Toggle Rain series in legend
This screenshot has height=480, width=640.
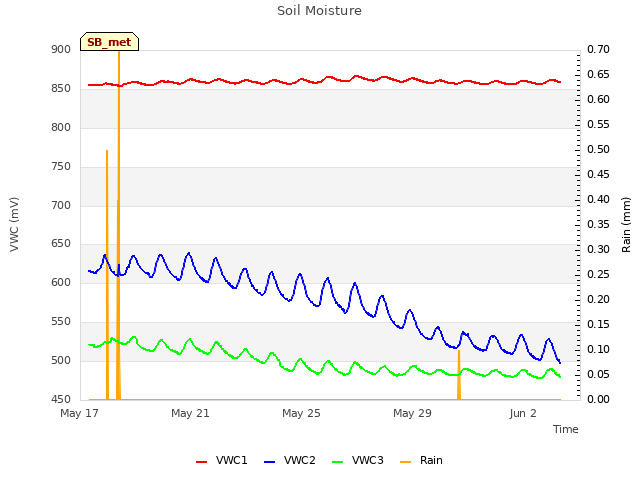(x=421, y=460)
